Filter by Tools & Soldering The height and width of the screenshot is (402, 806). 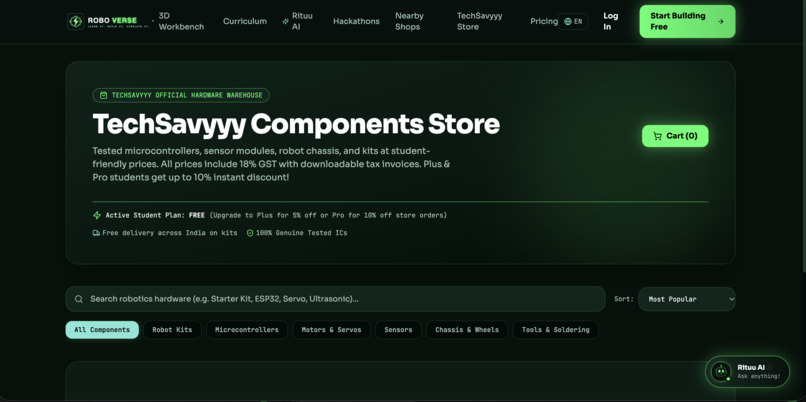(556, 330)
